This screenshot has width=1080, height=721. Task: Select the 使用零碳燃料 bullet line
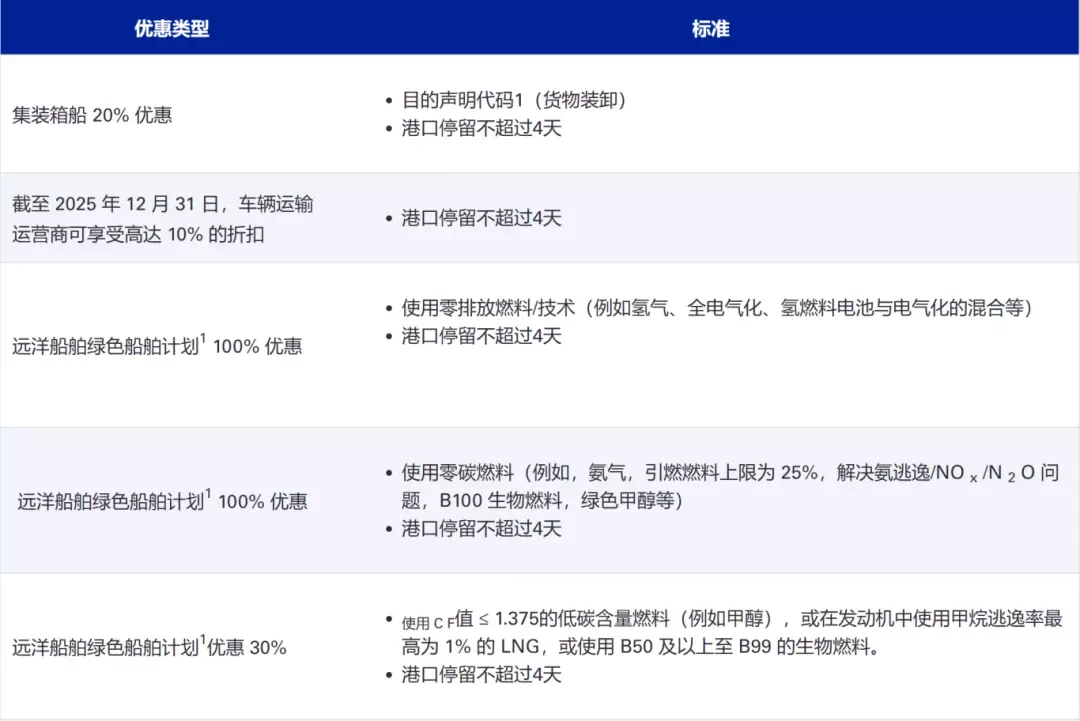click(730, 472)
